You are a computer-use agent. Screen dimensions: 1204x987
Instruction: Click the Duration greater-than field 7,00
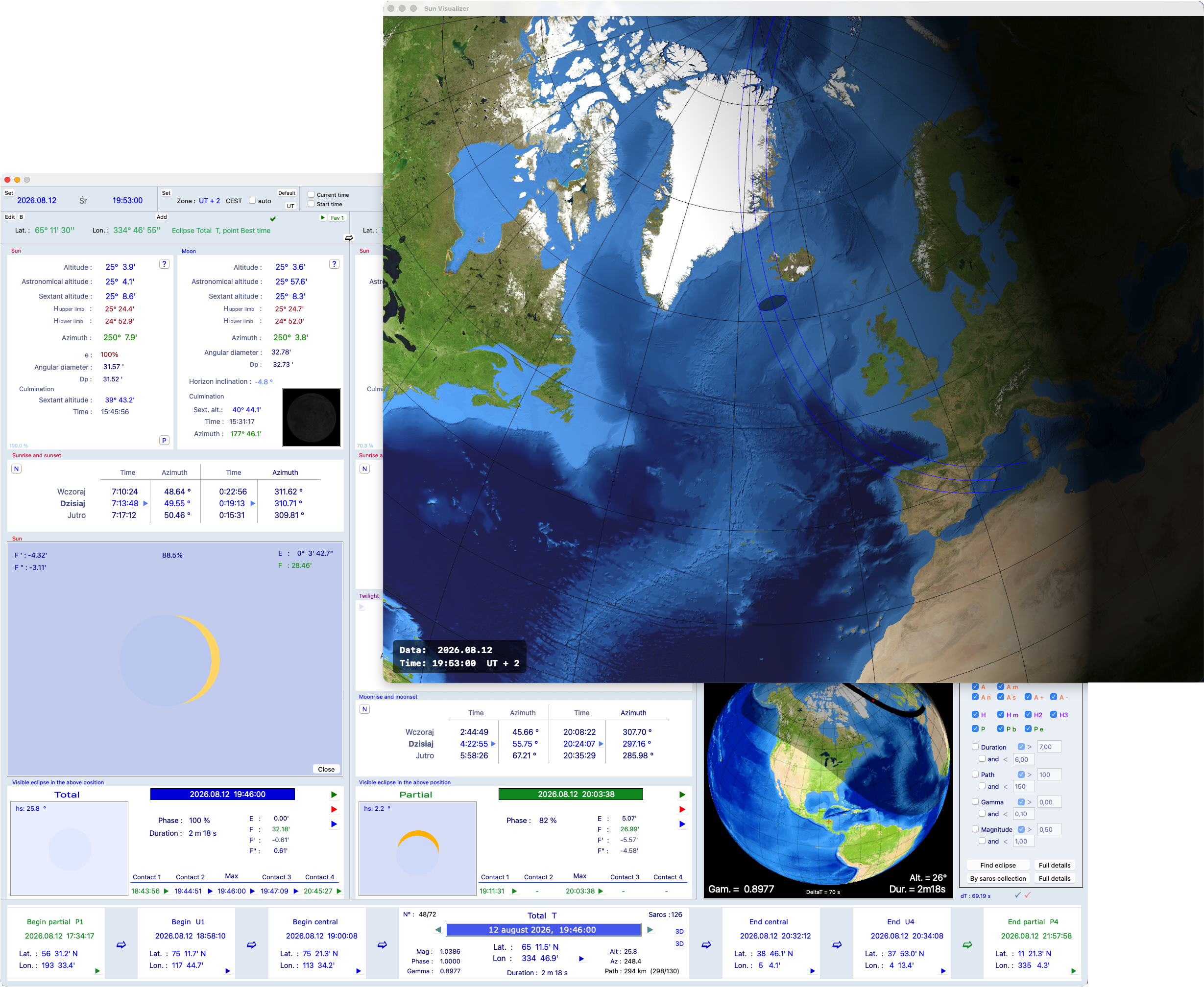pyautogui.click(x=1049, y=747)
